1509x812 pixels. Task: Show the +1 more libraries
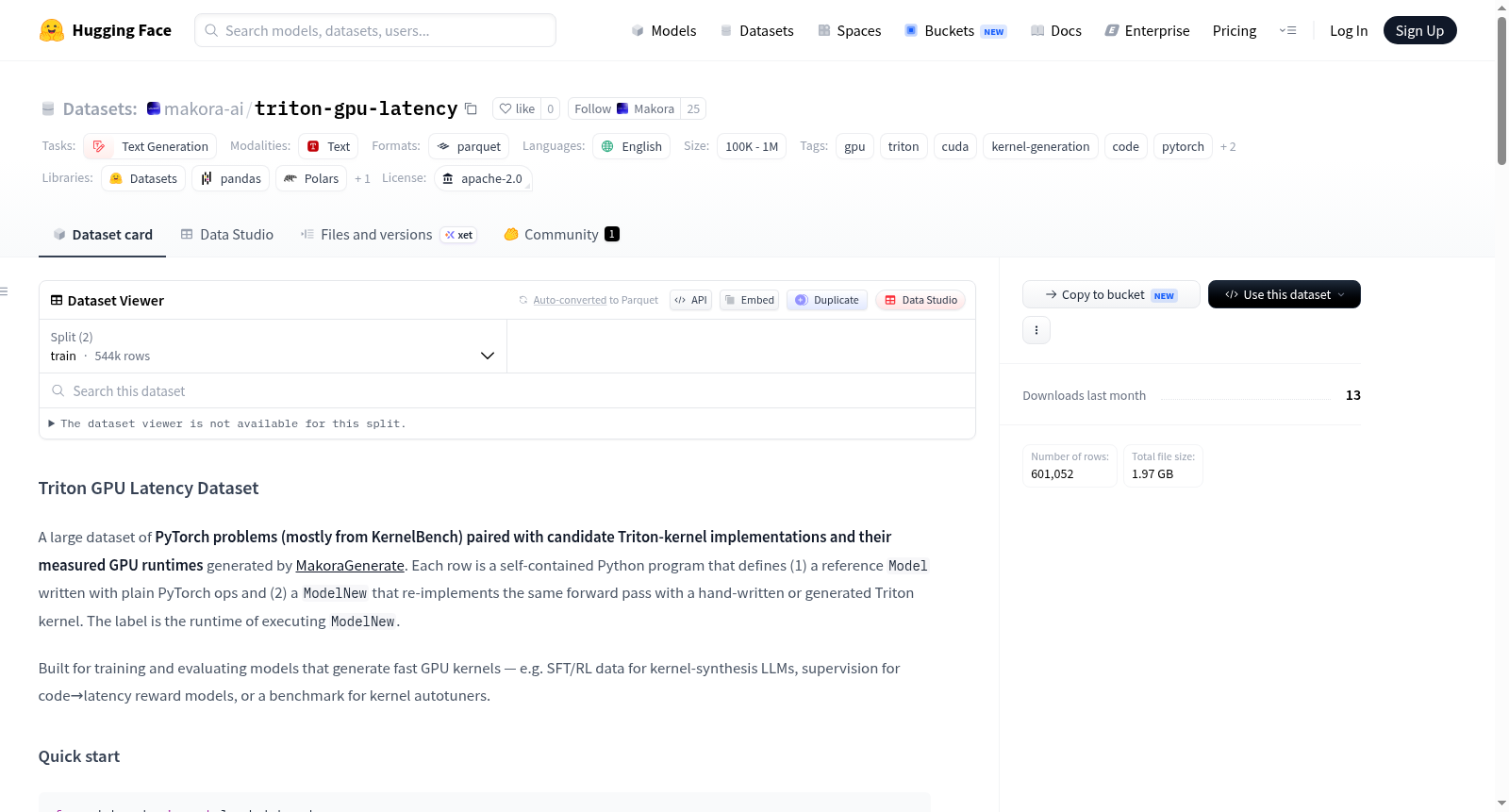pos(362,178)
